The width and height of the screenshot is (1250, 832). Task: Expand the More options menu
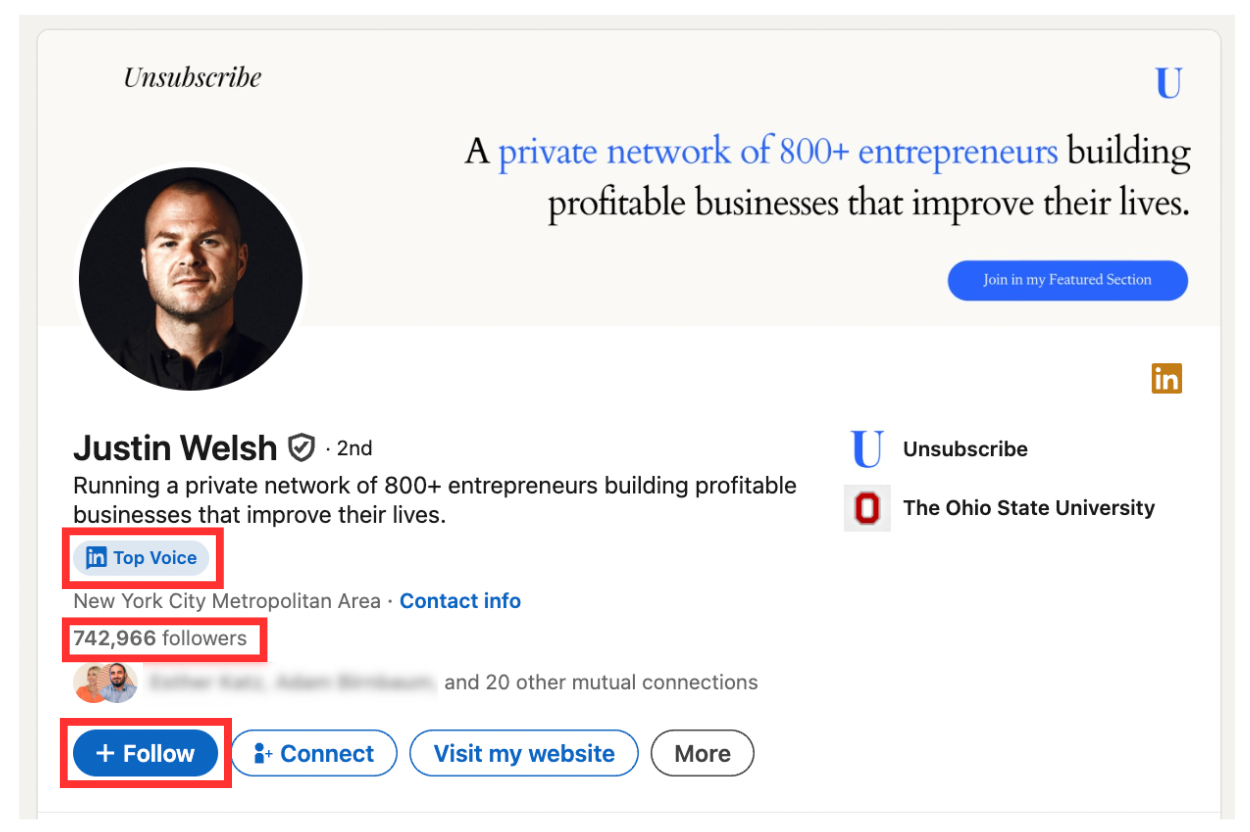pyautogui.click(x=702, y=754)
